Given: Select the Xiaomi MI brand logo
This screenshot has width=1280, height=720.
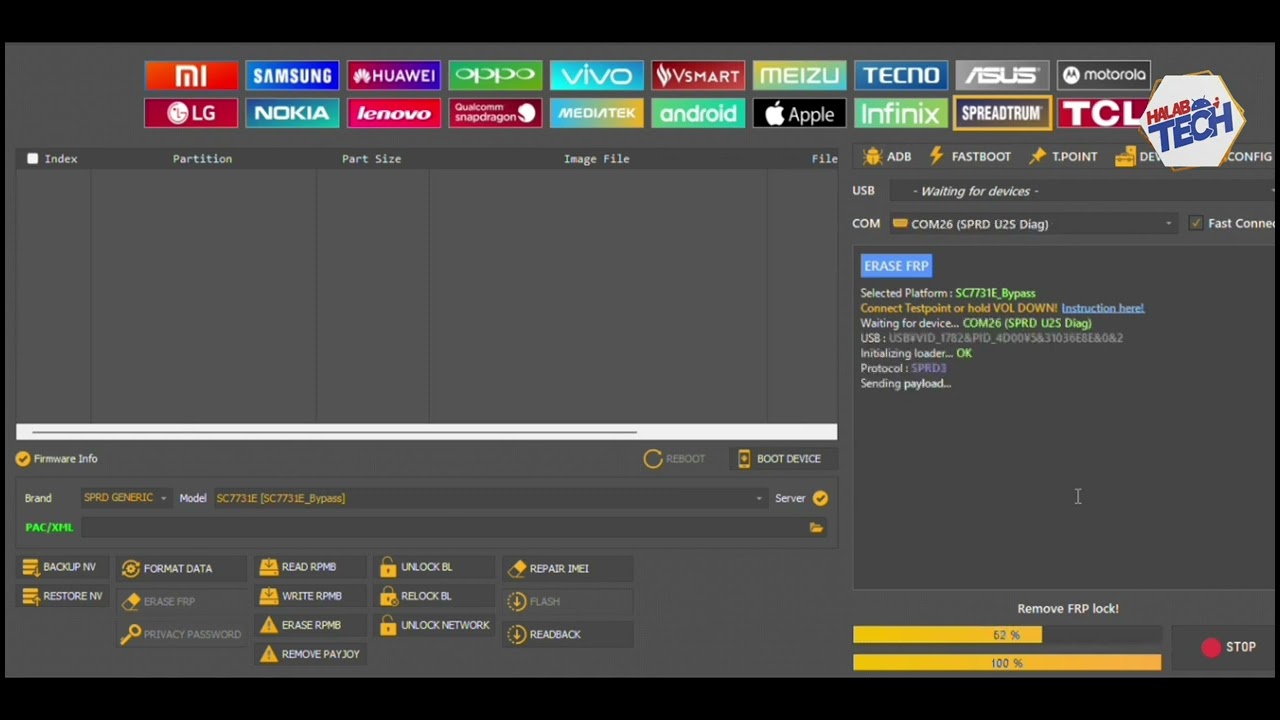Looking at the screenshot, I should [x=191, y=75].
